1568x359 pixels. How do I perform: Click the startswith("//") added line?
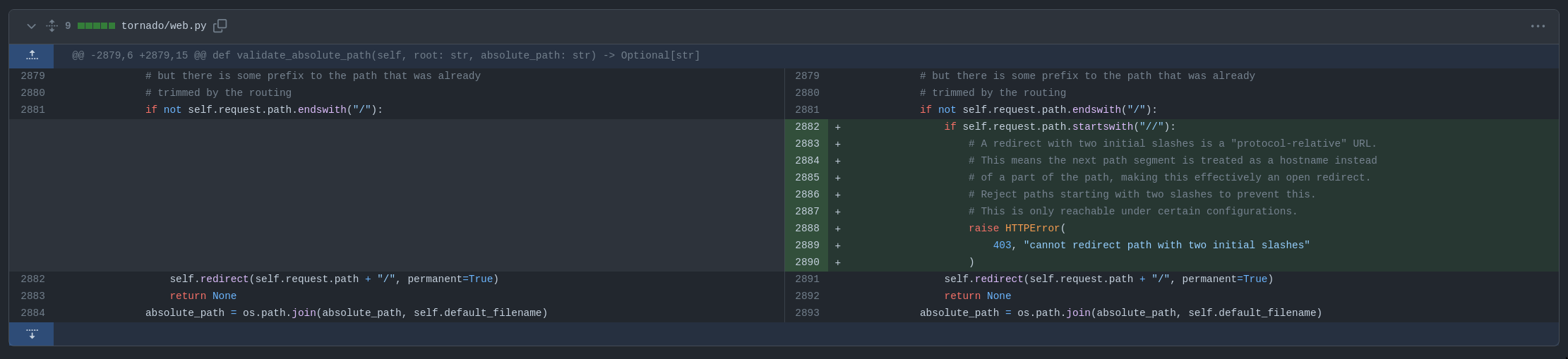coord(1060,127)
